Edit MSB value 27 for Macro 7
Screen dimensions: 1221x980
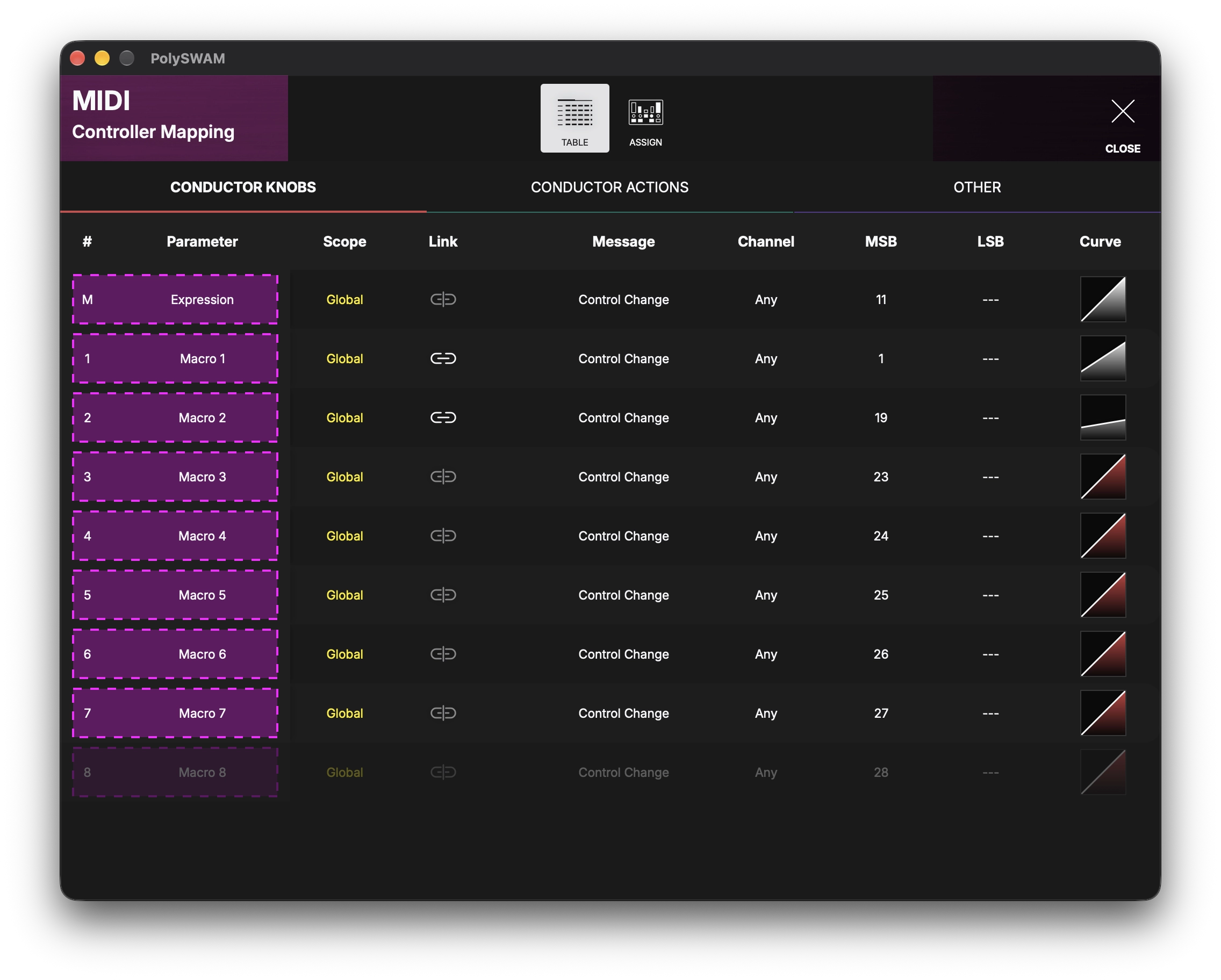click(x=881, y=713)
